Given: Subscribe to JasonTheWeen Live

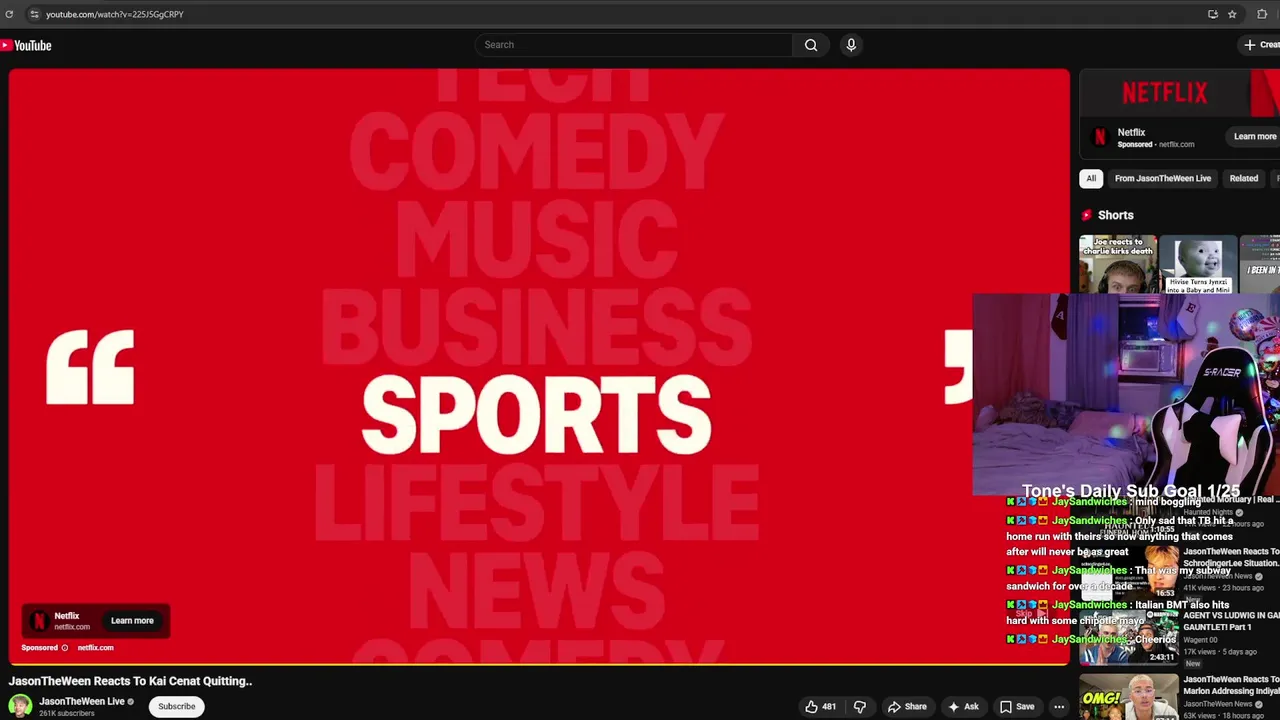Looking at the screenshot, I should click(x=177, y=707).
